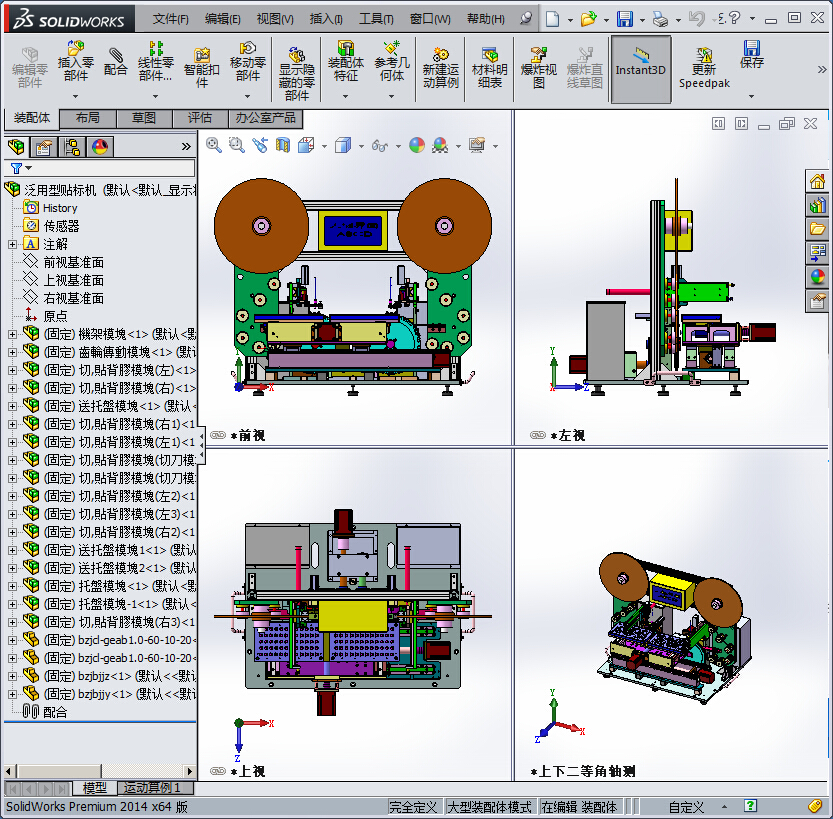
Task: Click the filter funnel icon in tree
Action: pyautogui.click(x=16, y=168)
